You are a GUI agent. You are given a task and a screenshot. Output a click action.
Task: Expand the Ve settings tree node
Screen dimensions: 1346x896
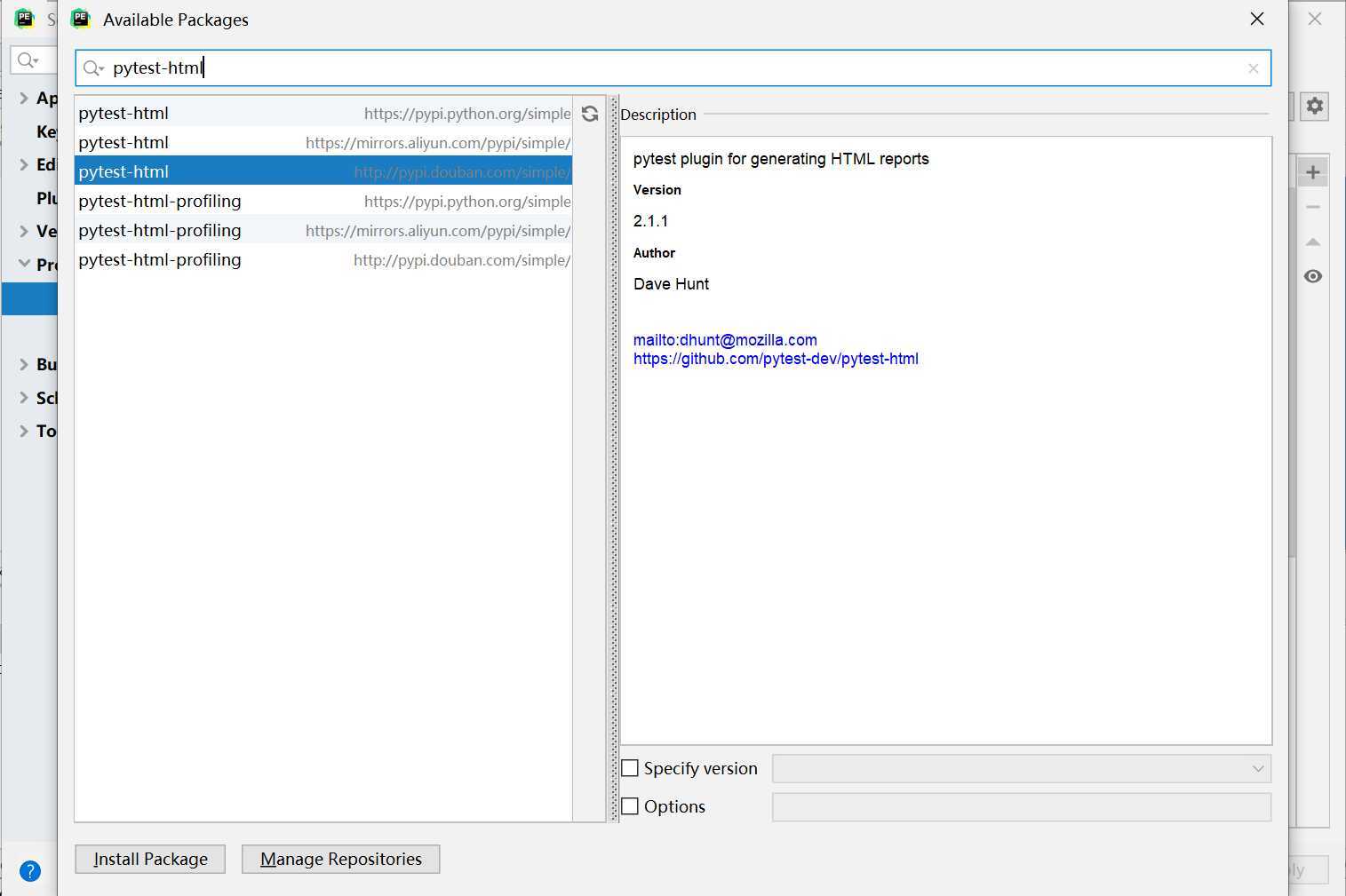[24, 231]
